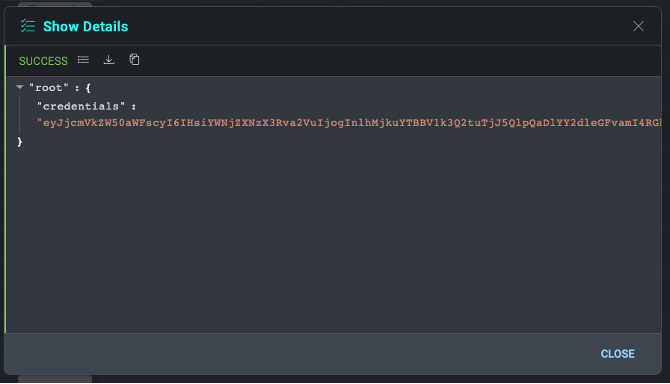
Task: Click the colon after "credentials"
Action: [133, 107]
